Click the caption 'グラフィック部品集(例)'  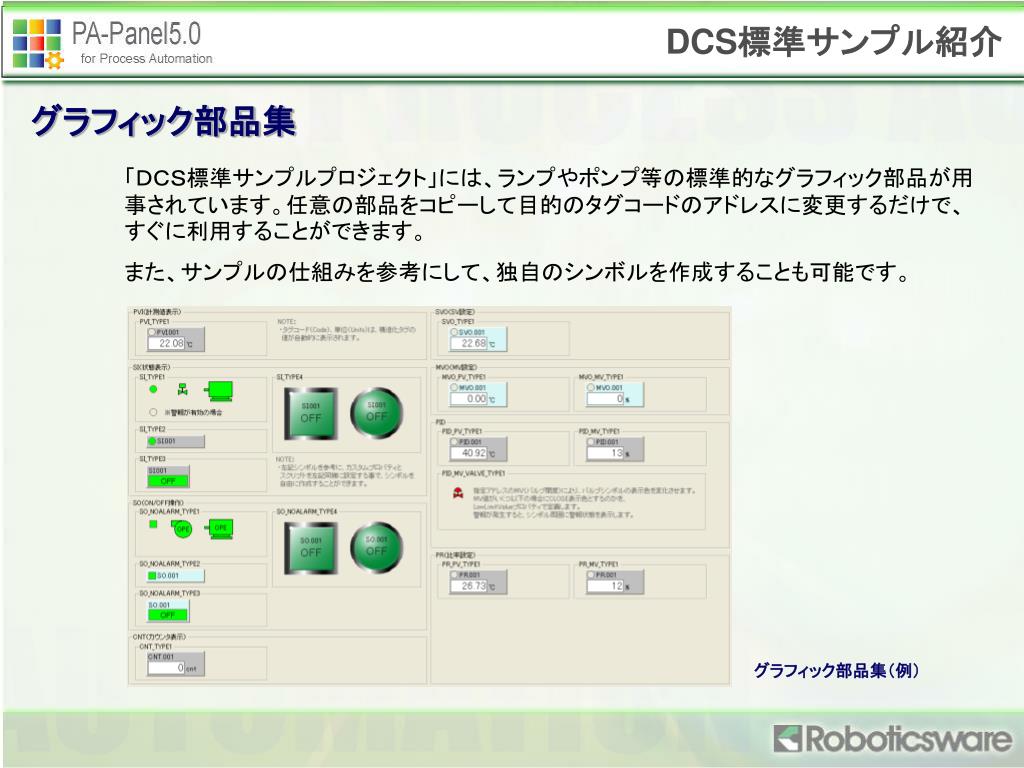coord(837,671)
